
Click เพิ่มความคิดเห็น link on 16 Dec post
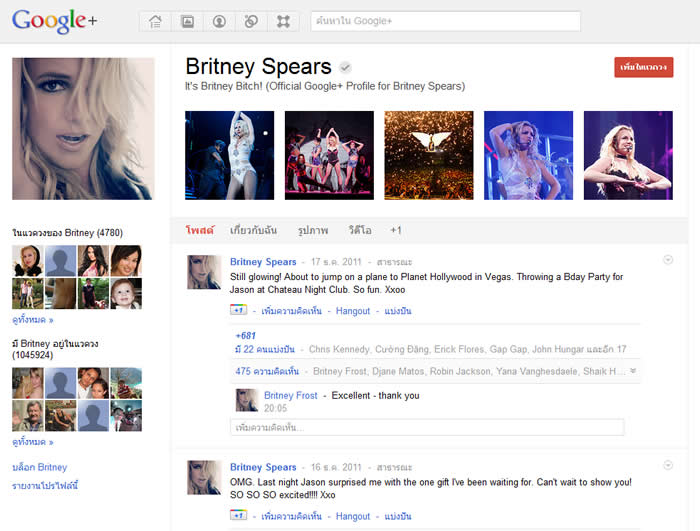tap(291, 516)
